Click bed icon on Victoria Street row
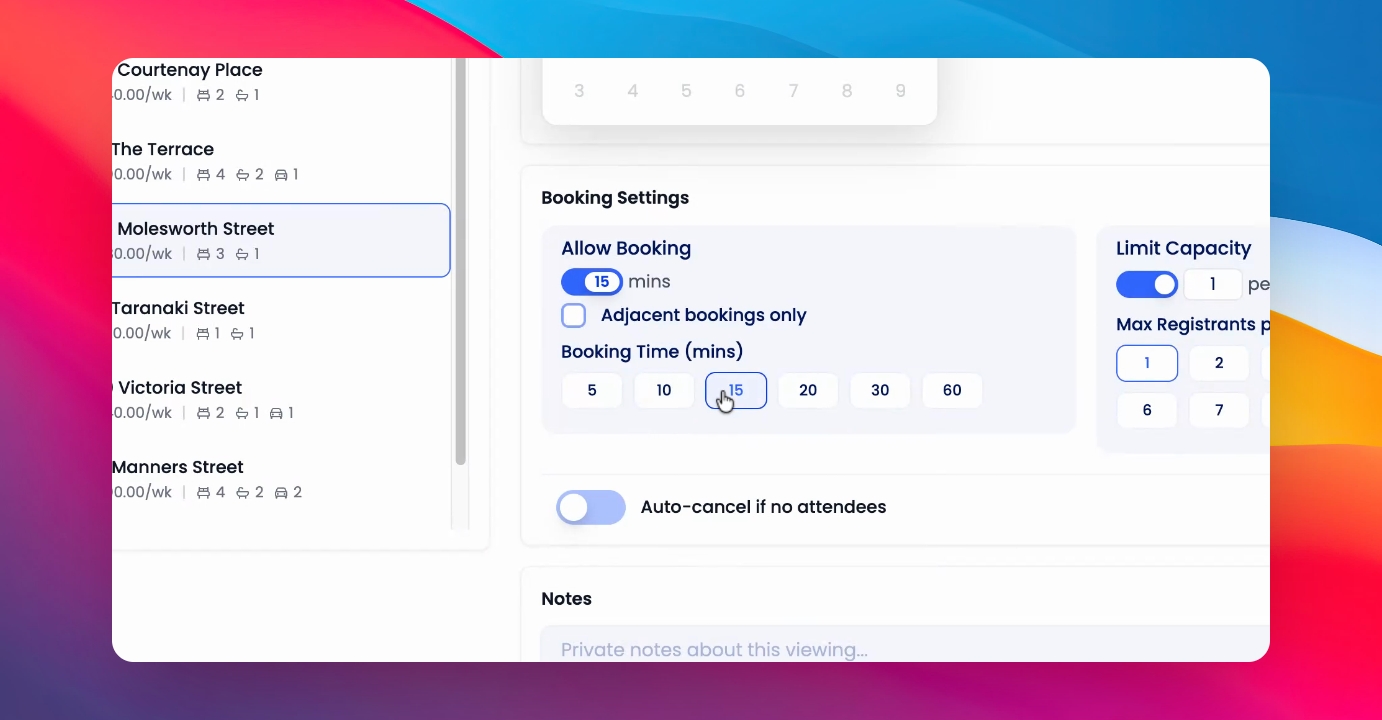 click(x=204, y=413)
